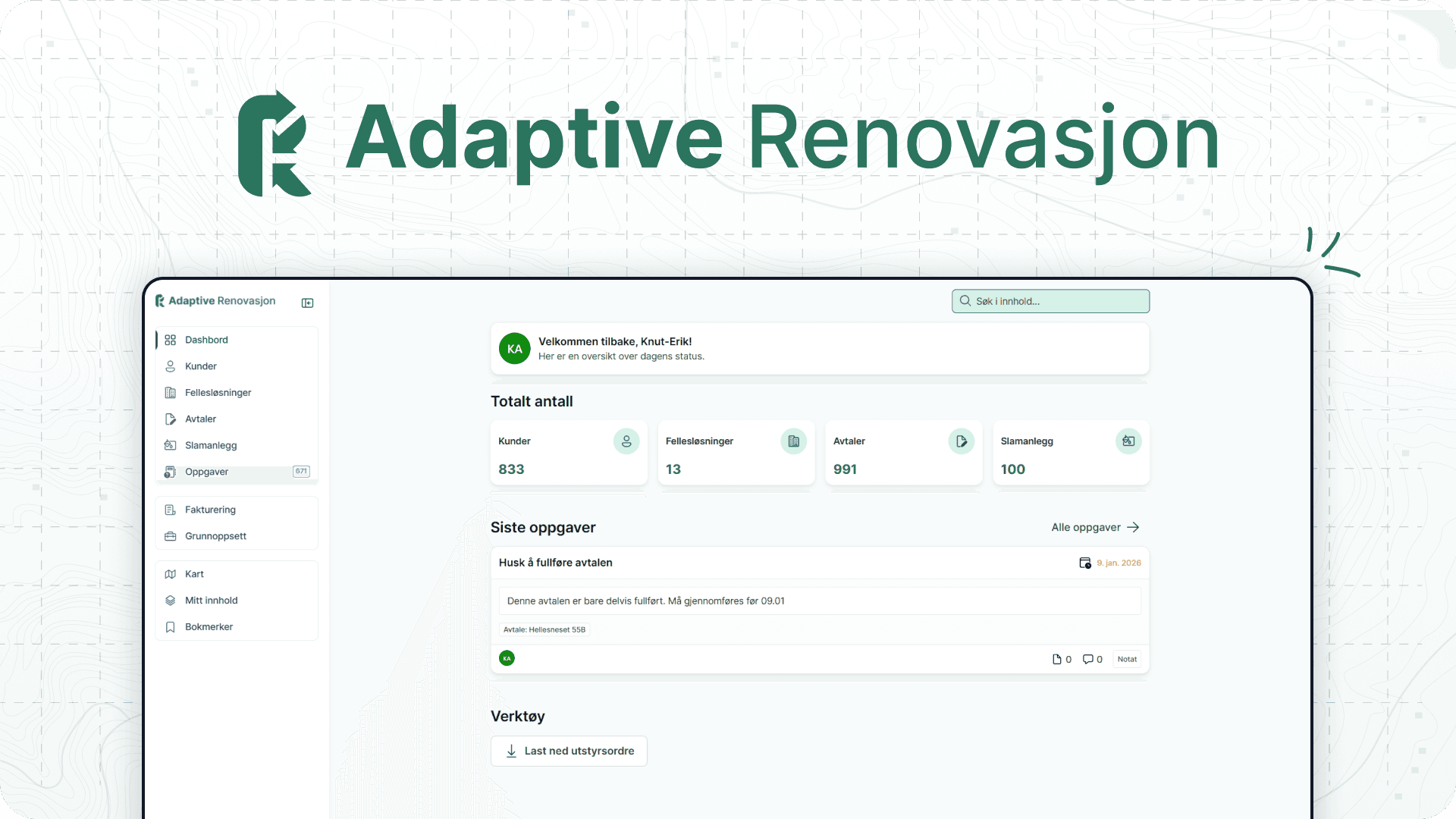Go to Kunder in the sidebar
This screenshot has width=1456, height=819.
[x=201, y=366]
